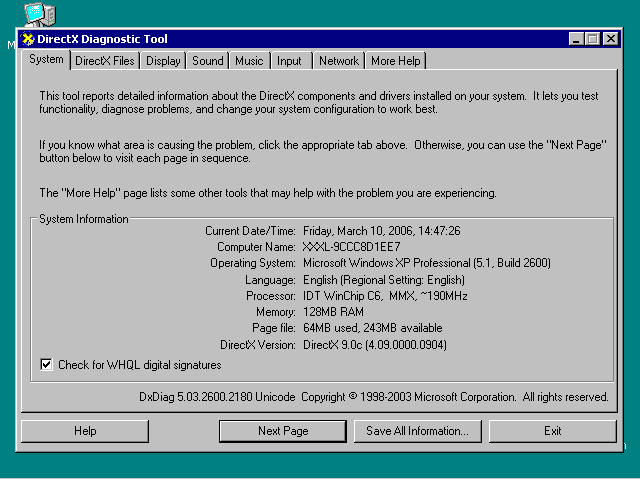
Task: Click the Memory label
Action: tap(276, 312)
